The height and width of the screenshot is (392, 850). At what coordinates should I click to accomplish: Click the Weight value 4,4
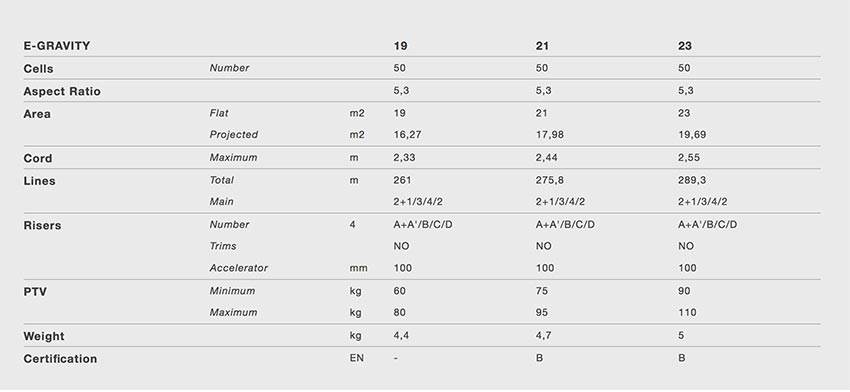[401, 336]
